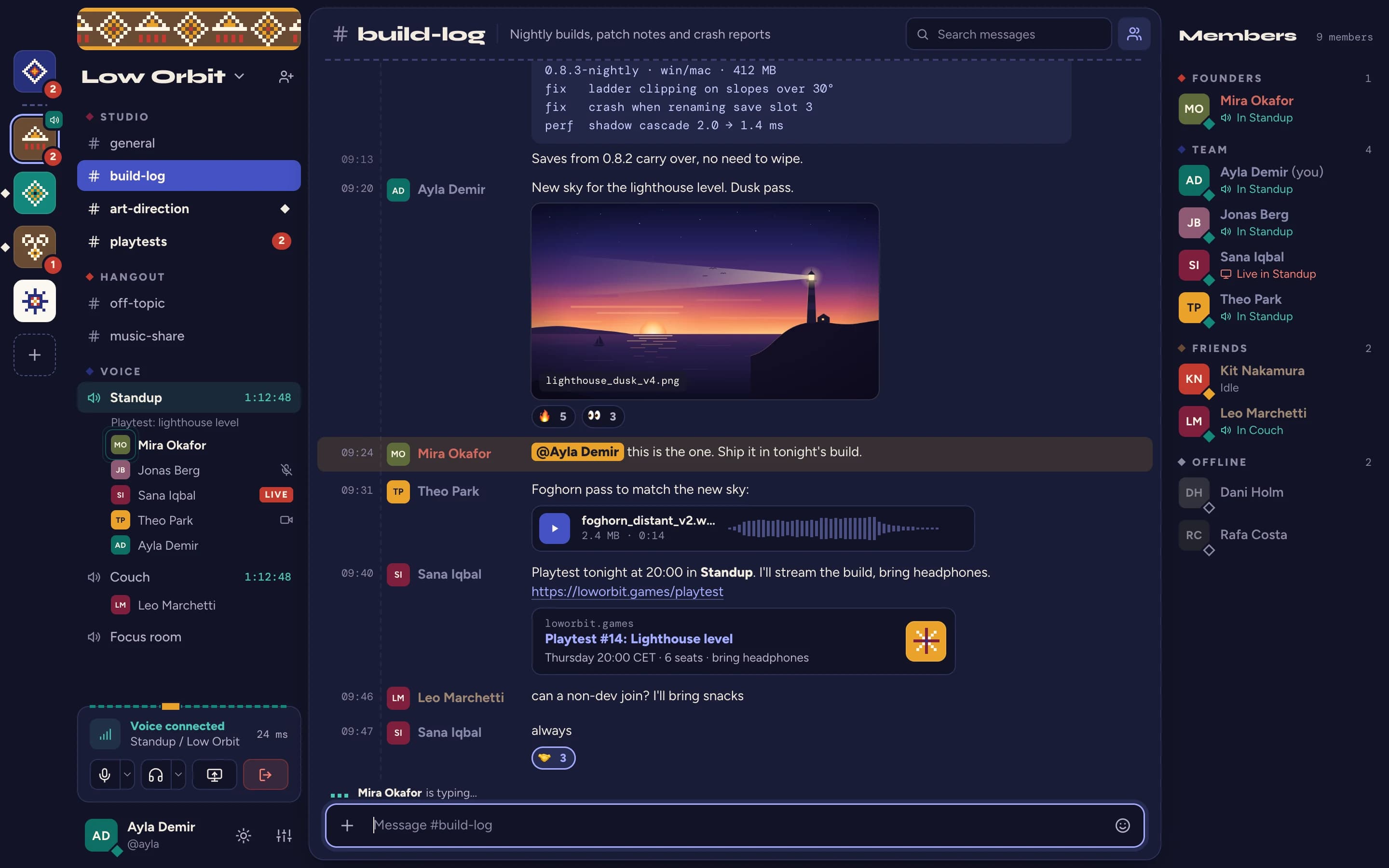This screenshot has height=868, width=1389.
Task: Switch to the general channel
Action: coord(189,143)
